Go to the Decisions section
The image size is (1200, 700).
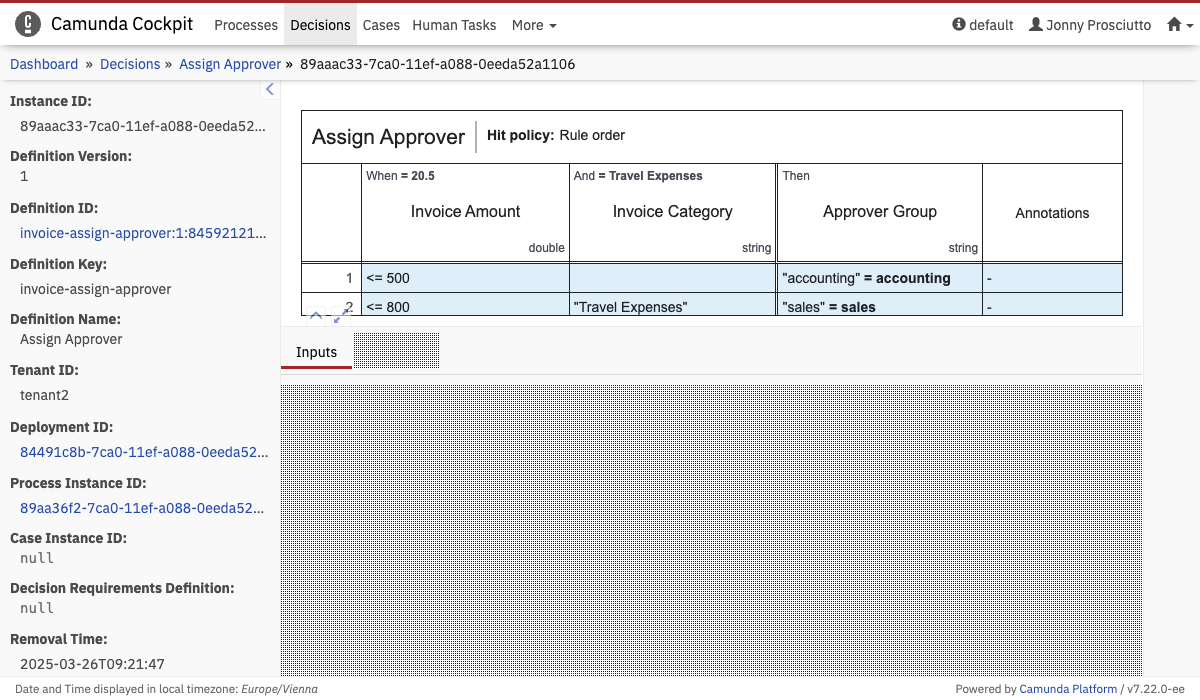[320, 25]
